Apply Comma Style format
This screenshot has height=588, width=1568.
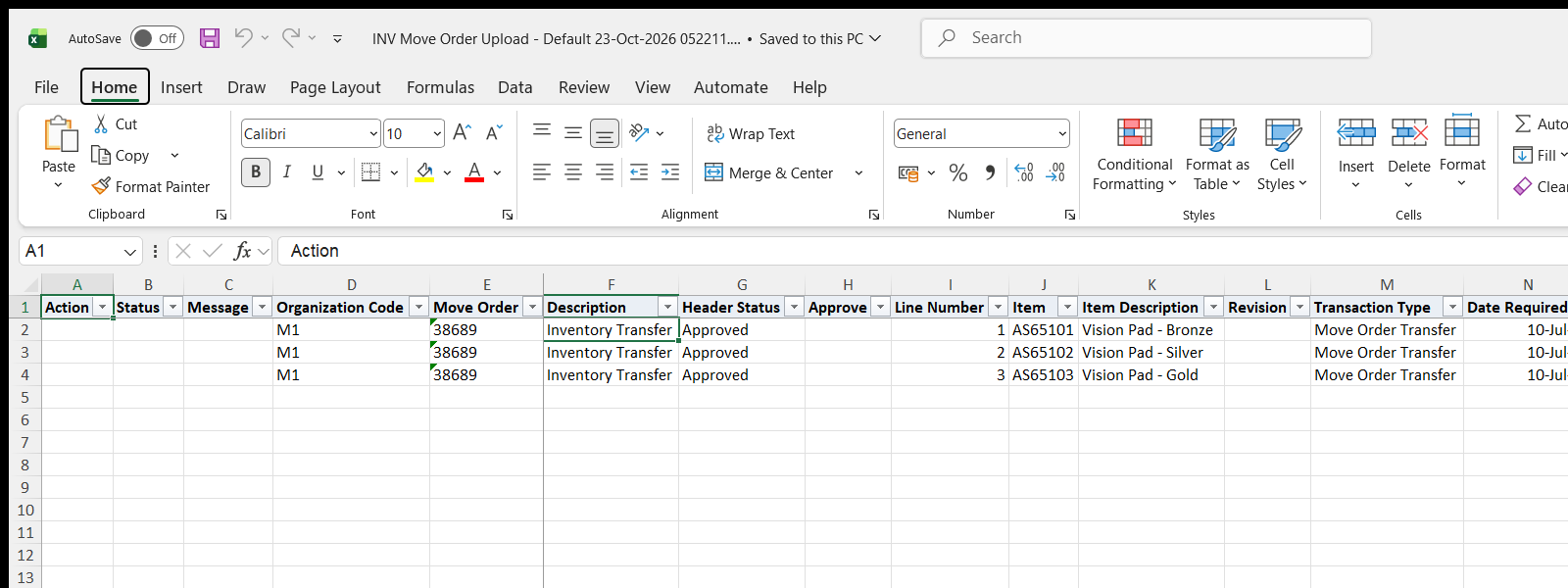[990, 172]
